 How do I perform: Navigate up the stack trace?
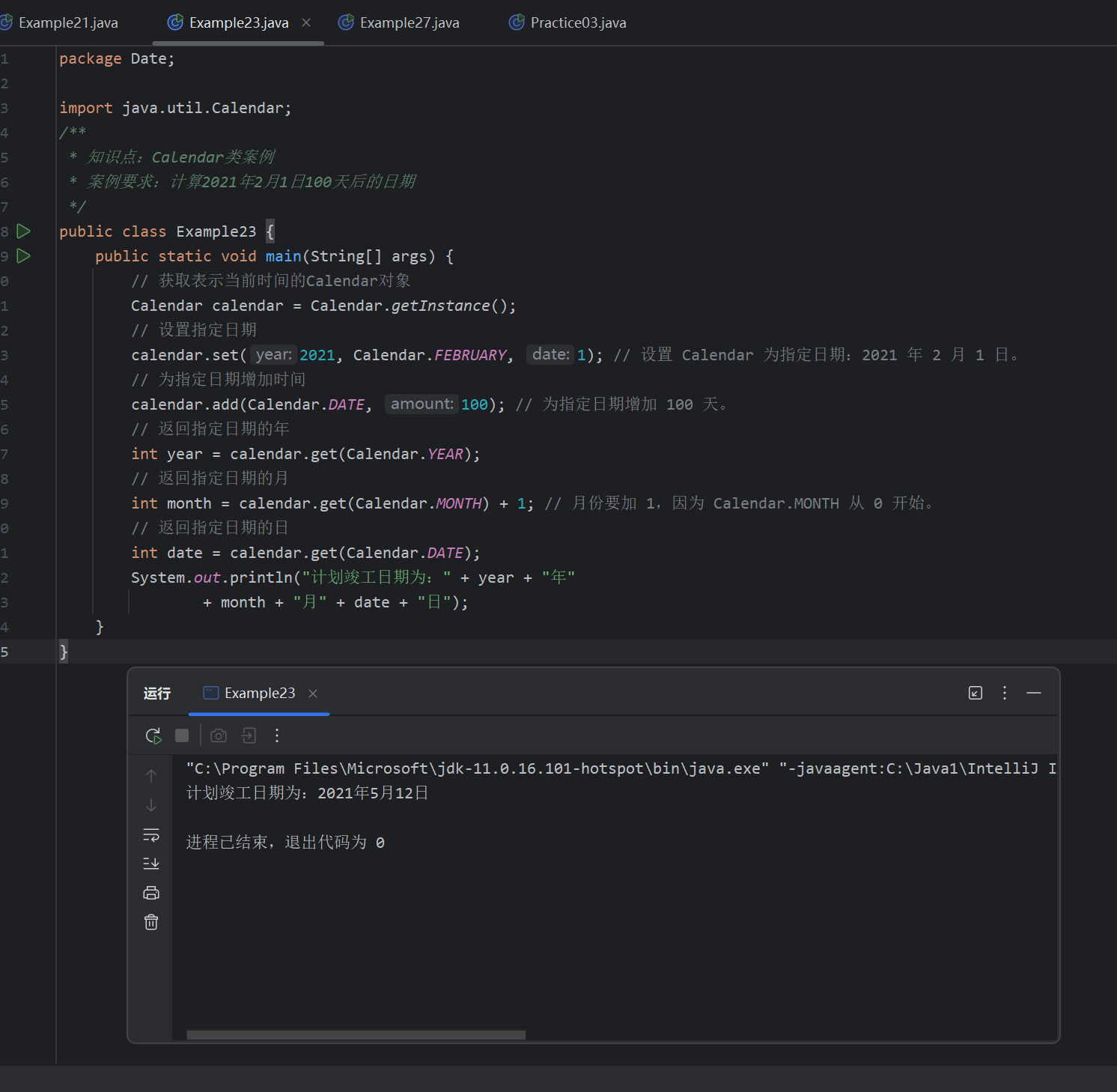(150, 776)
